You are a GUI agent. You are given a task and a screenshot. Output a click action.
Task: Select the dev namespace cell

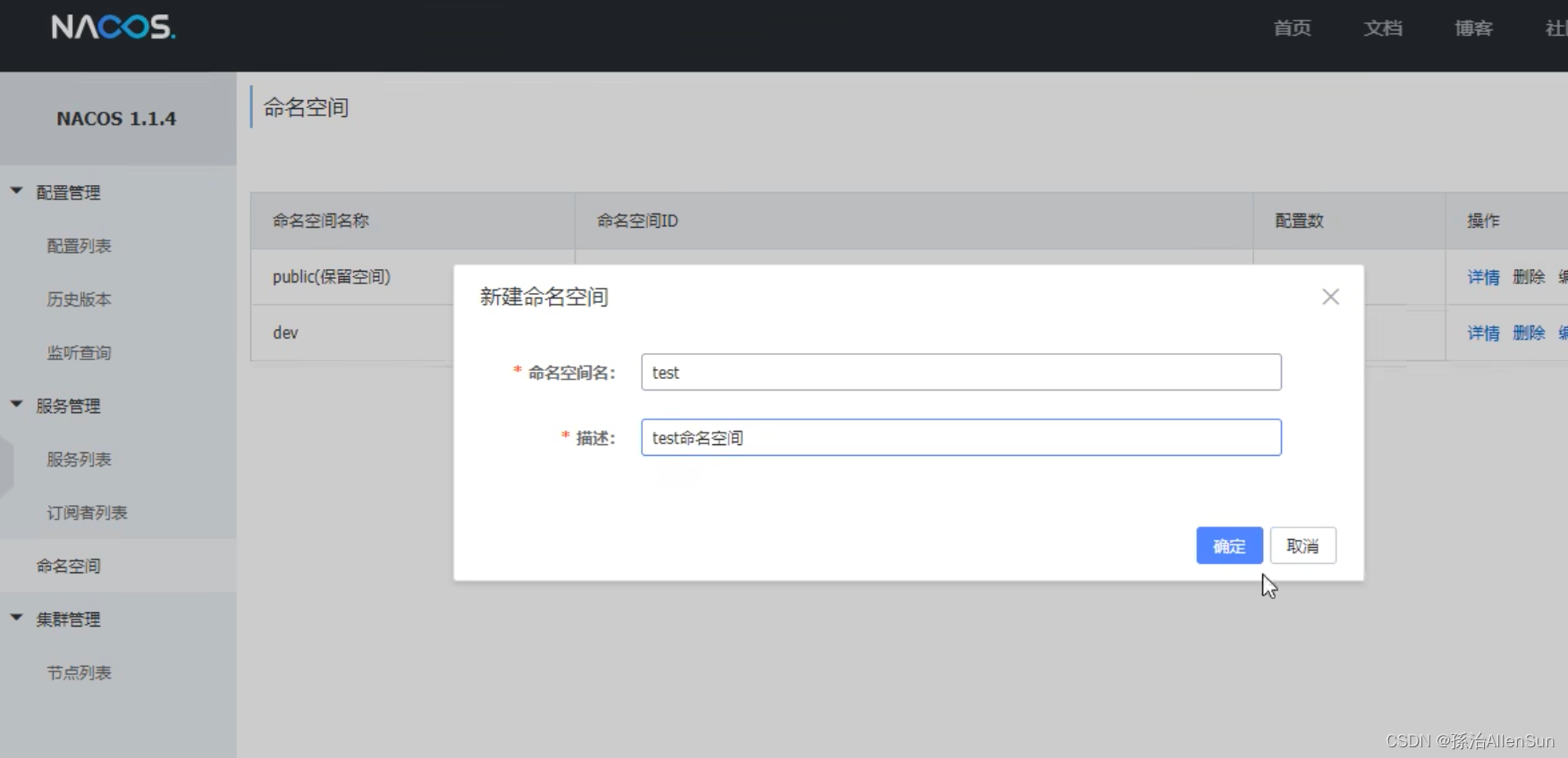(285, 333)
